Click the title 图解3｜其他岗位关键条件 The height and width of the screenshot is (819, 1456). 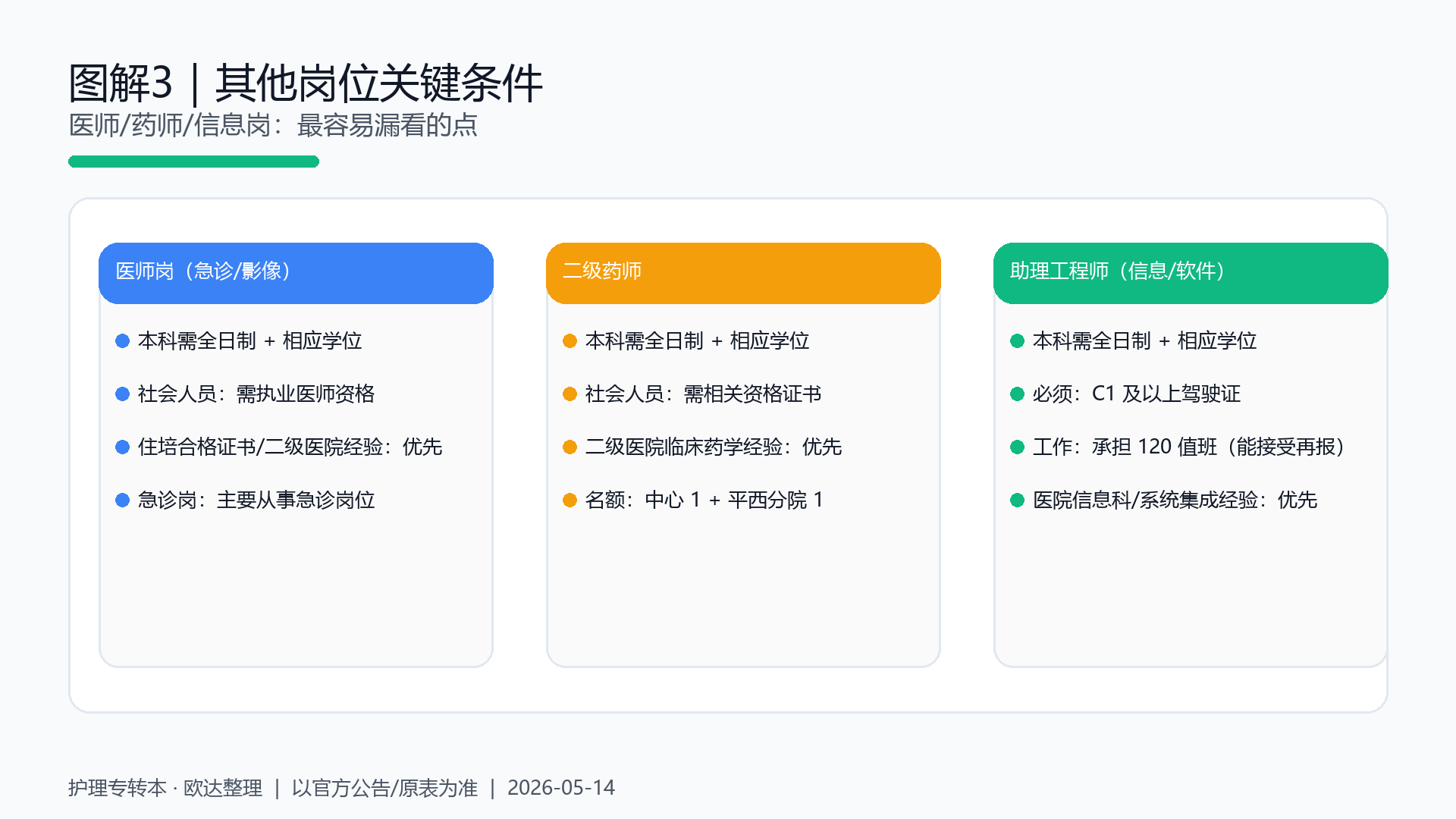click(x=306, y=83)
